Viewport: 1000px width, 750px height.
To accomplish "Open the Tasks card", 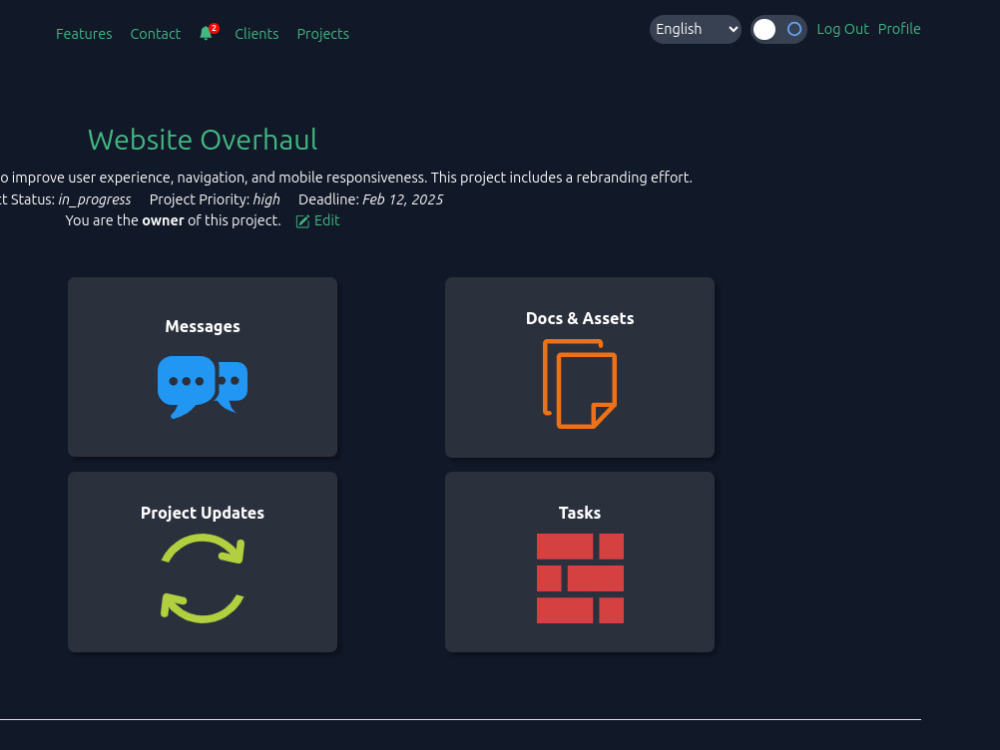I will tap(580, 562).
